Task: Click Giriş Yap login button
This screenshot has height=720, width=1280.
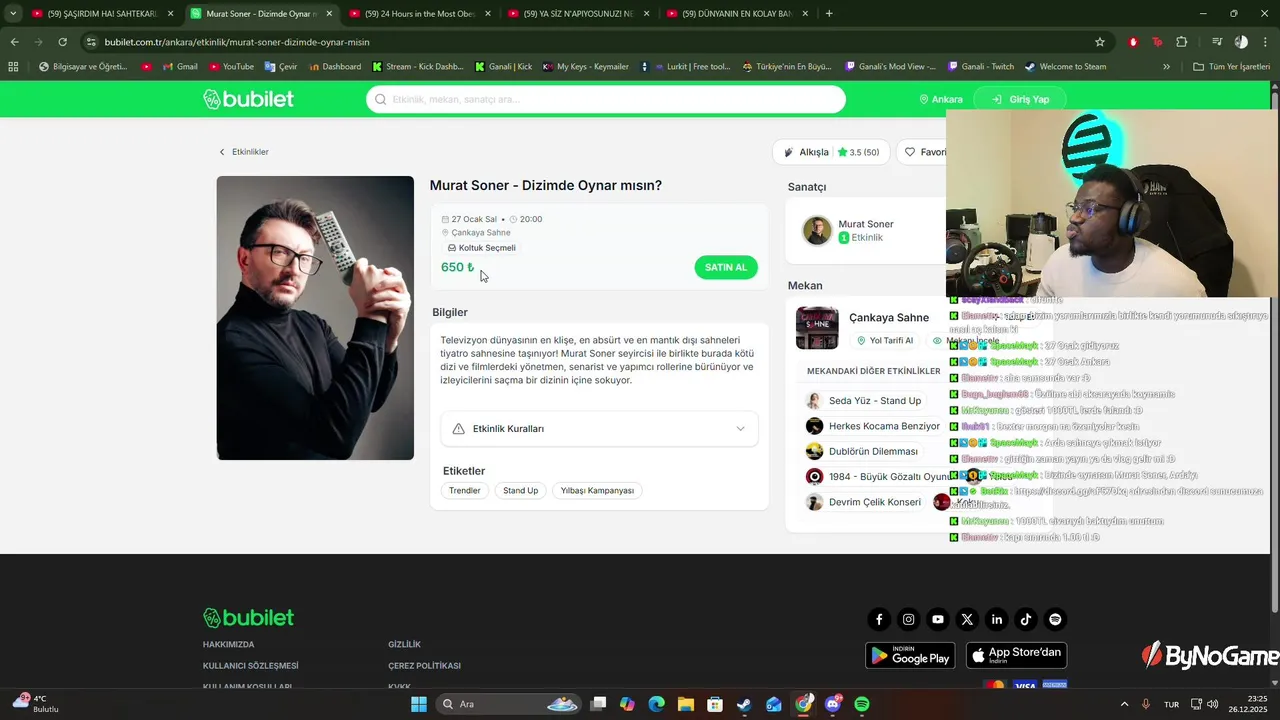Action: tap(1020, 99)
